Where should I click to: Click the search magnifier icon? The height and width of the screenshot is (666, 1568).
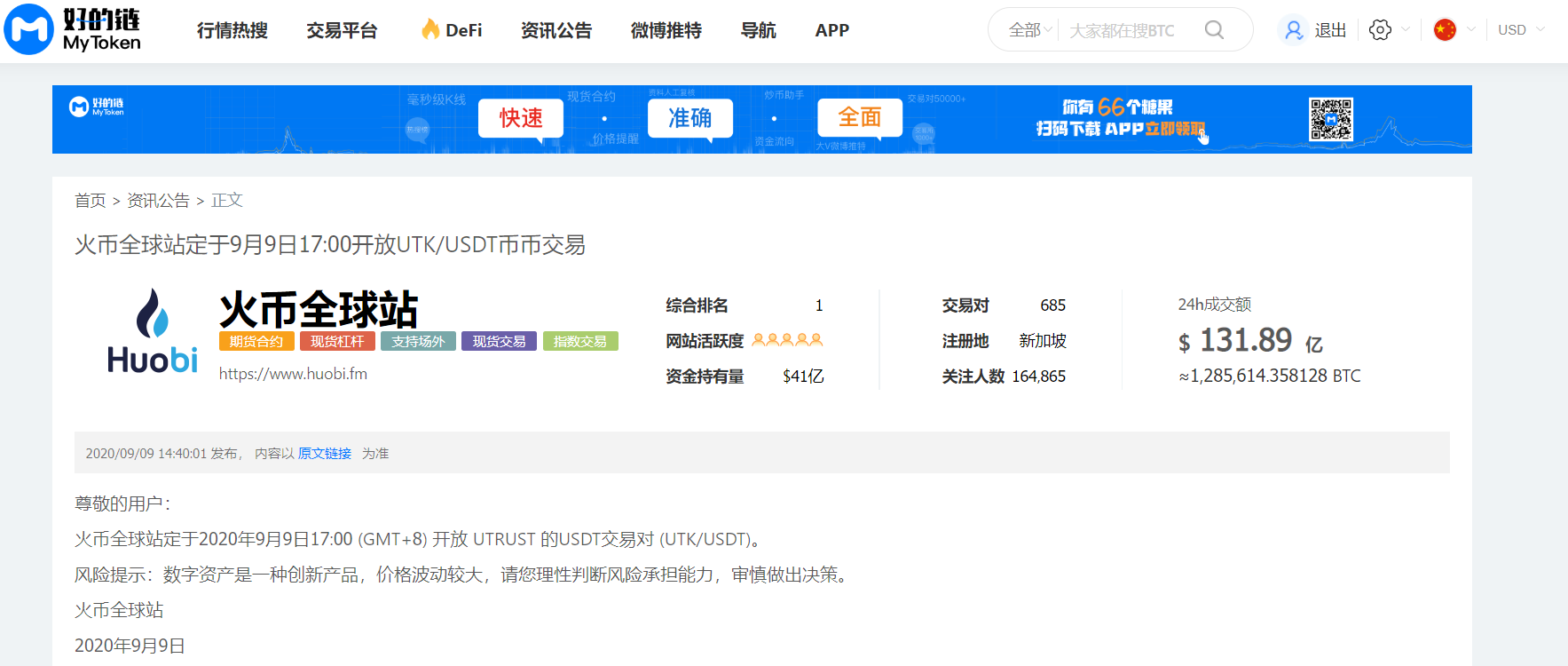1215,30
